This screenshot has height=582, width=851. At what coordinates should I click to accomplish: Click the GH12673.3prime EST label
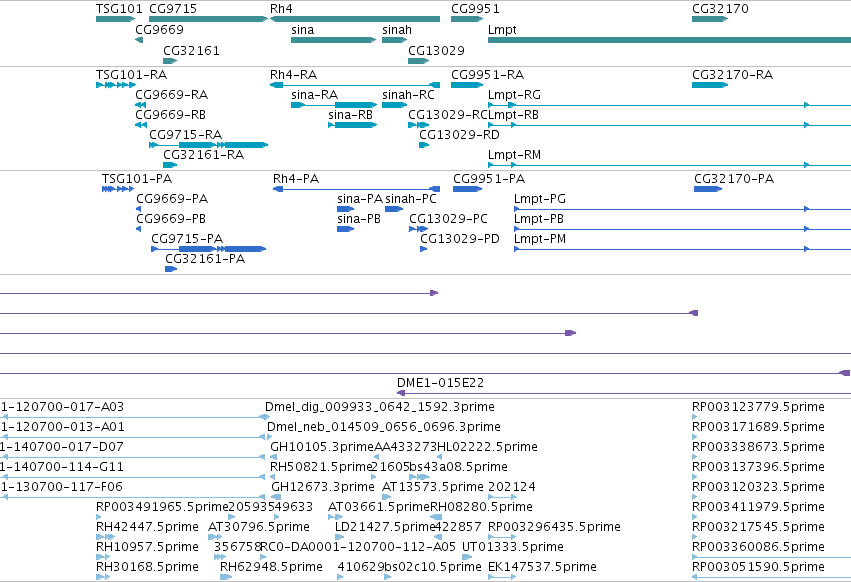pos(323,487)
